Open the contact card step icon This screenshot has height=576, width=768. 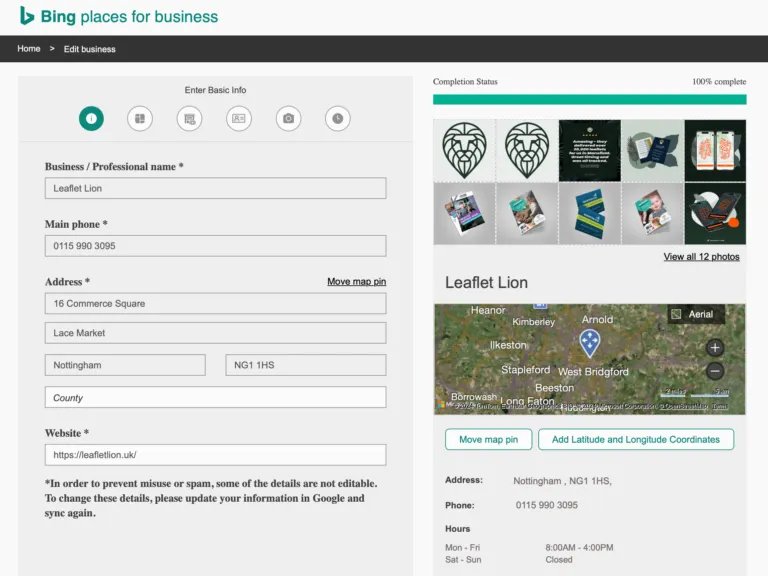pos(238,118)
